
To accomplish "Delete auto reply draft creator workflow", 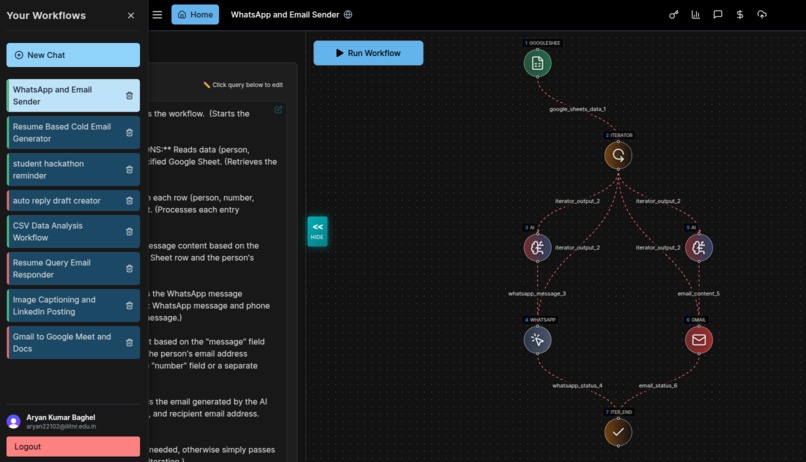I will [x=130, y=200].
